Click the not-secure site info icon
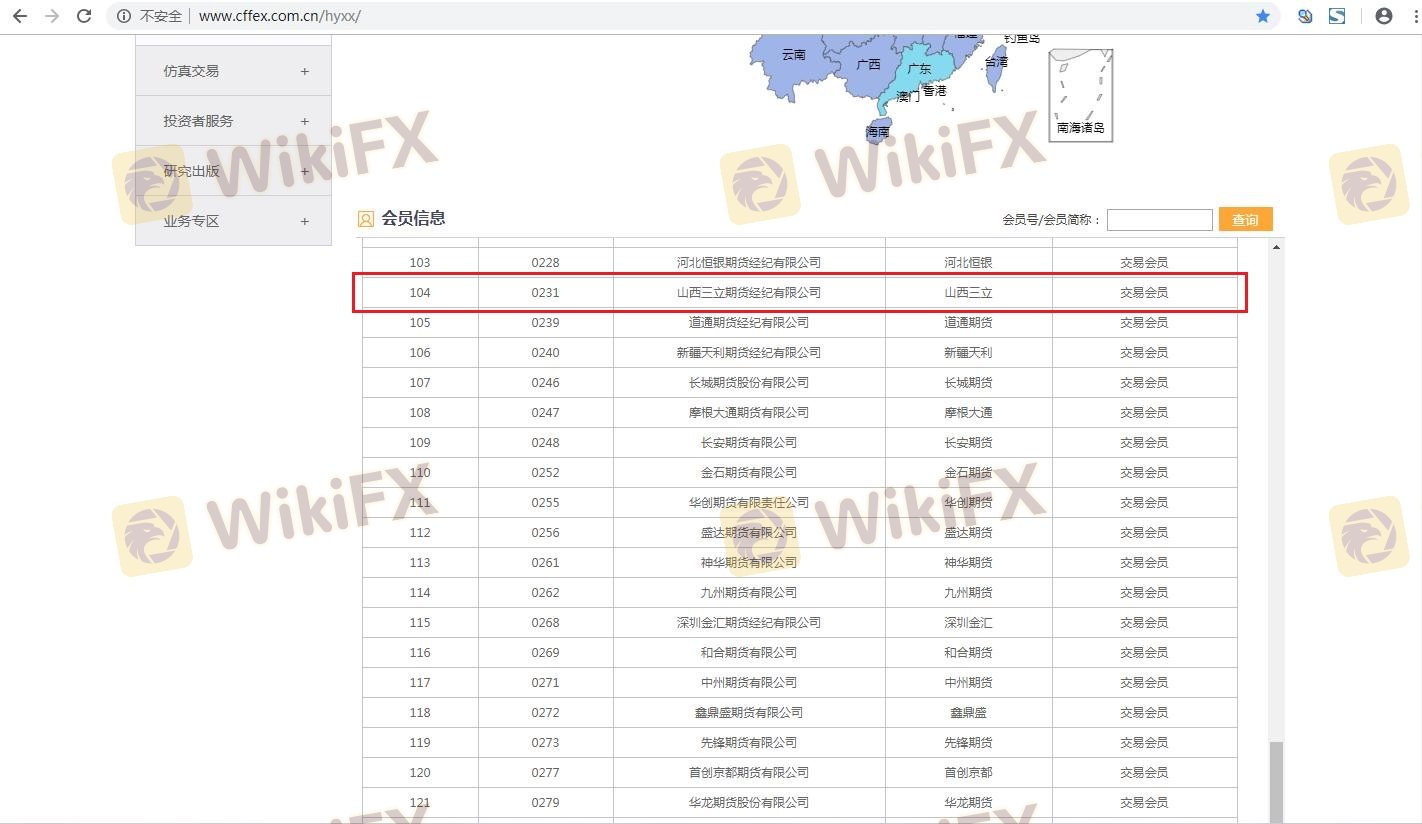Screen dimensions: 1422x824 (124, 16)
